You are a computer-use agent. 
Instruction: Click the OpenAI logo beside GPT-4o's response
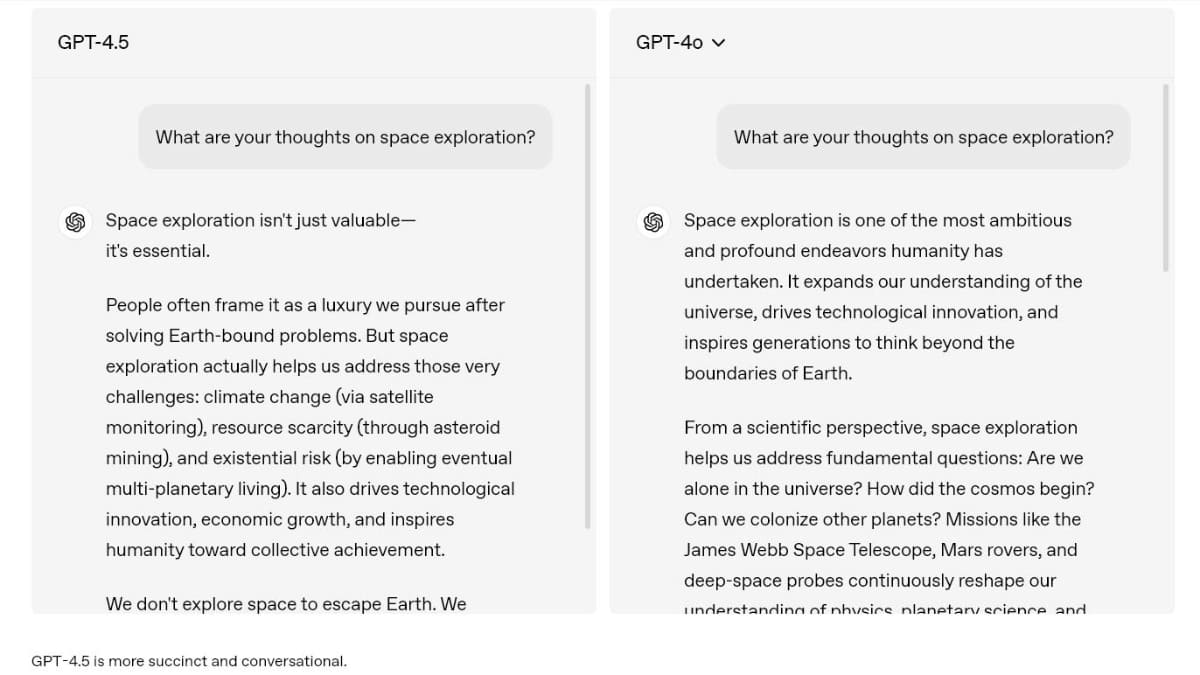tap(653, 222)
